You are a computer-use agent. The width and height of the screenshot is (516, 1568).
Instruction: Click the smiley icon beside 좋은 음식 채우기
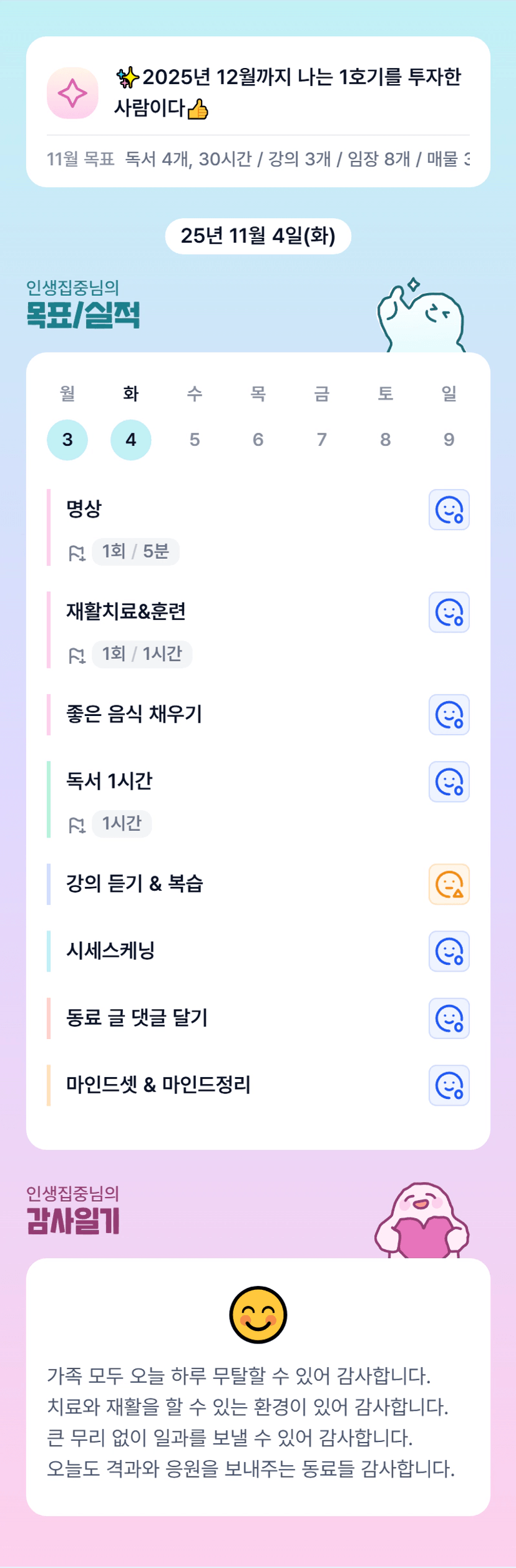pyautogui.click(x=449, y=715)
